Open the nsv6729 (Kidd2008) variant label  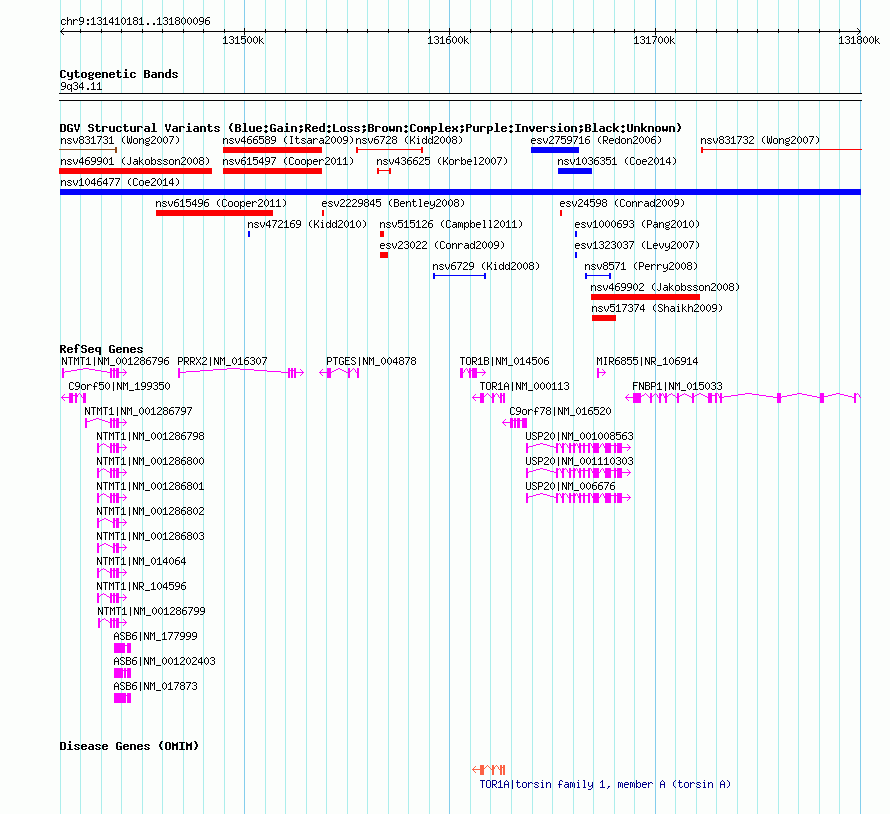click(486, 266)
